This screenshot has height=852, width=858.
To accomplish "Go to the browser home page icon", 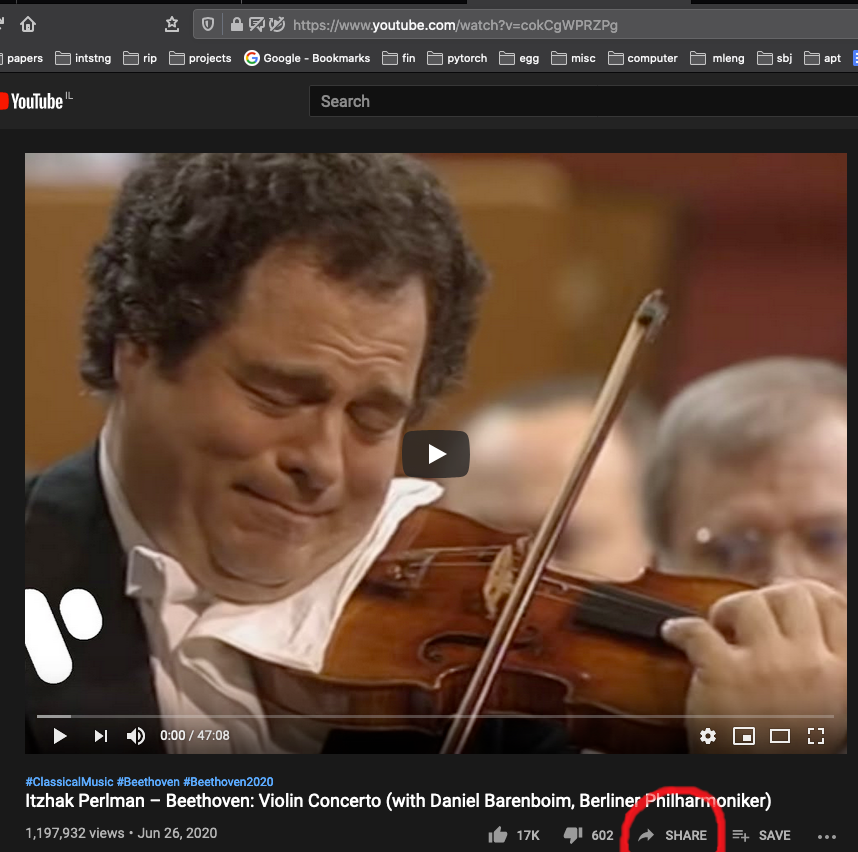I will pos(28,25).
